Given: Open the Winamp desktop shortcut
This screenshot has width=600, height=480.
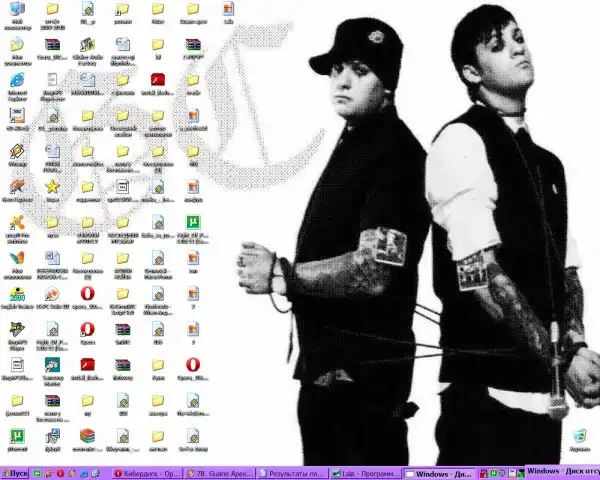Looking at the screenshot, I should (17, 150).
